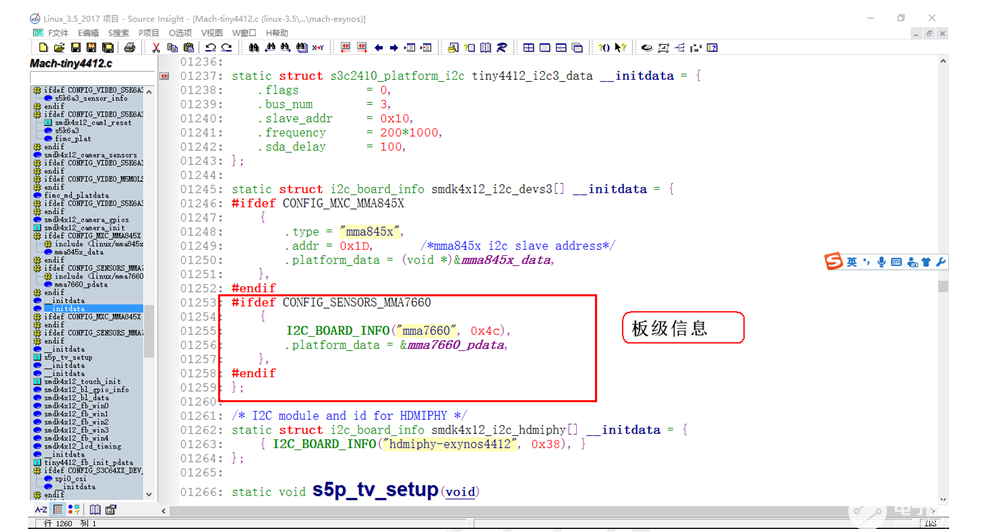Open the S搜索 menu

(118, 33)
